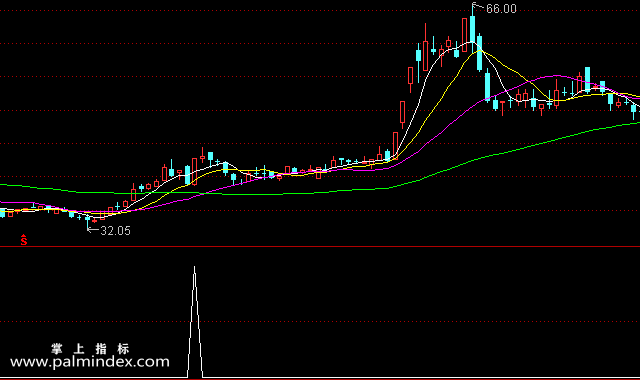Click the white indicator spike peak

(194, 268)
